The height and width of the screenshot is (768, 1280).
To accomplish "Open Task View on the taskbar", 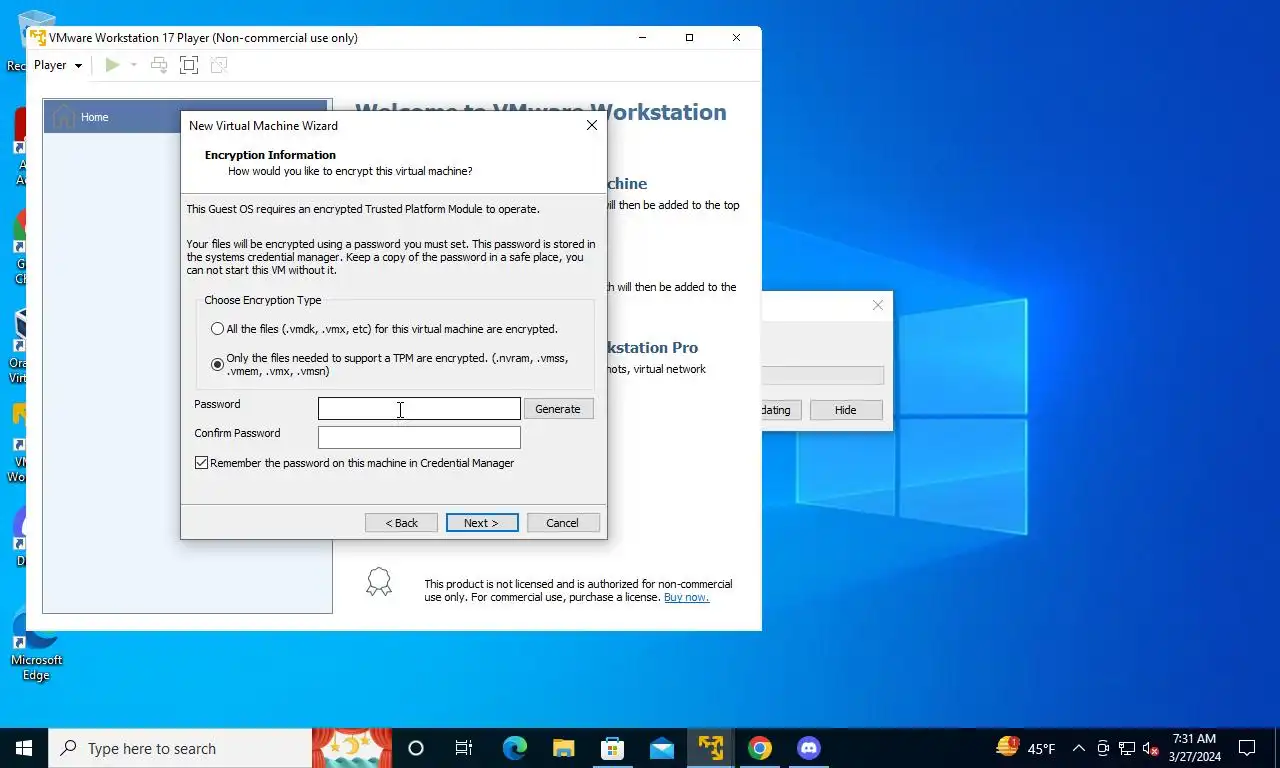I will pos(464,748).
